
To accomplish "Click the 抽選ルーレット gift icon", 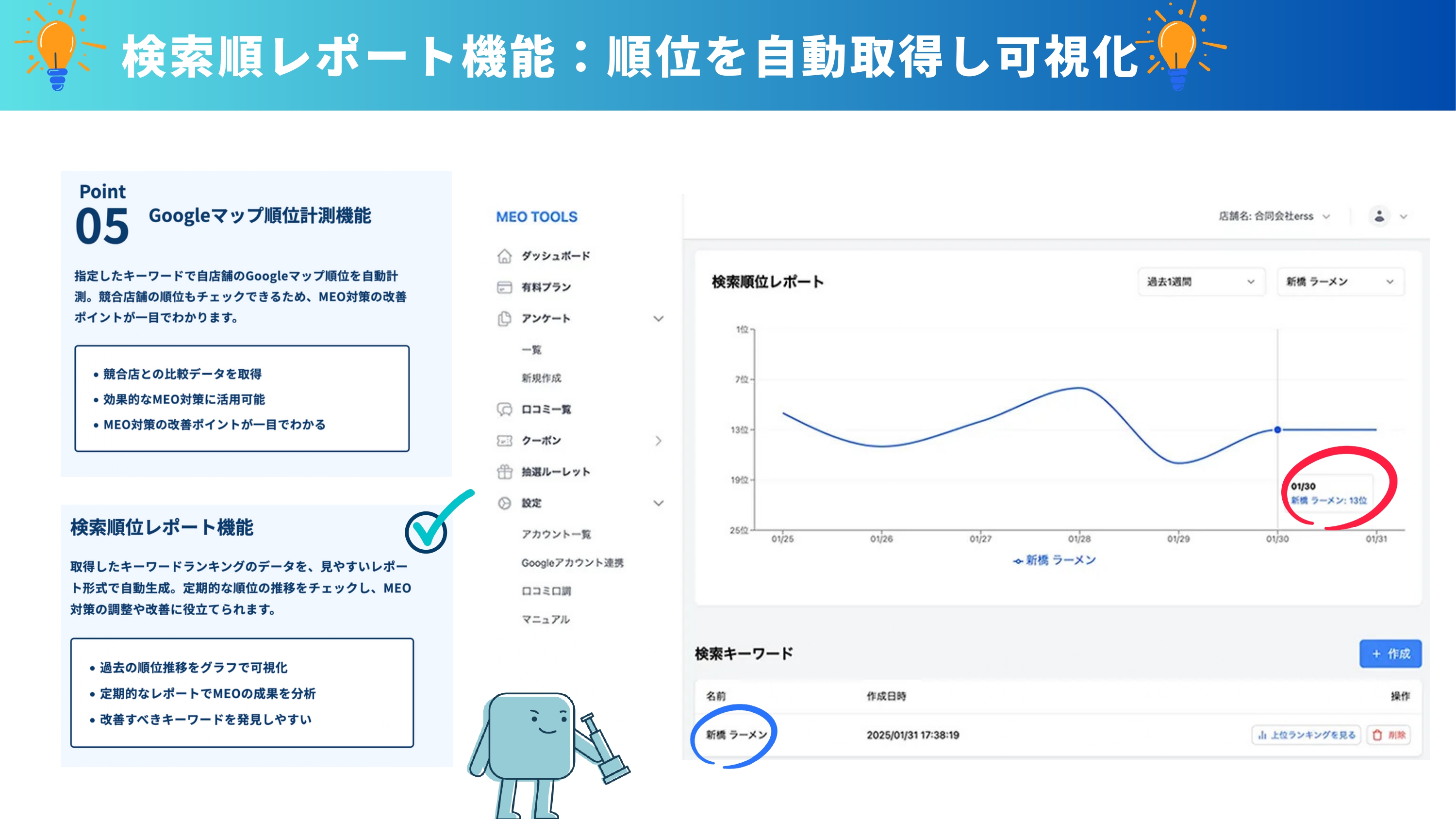I will 504,472.
